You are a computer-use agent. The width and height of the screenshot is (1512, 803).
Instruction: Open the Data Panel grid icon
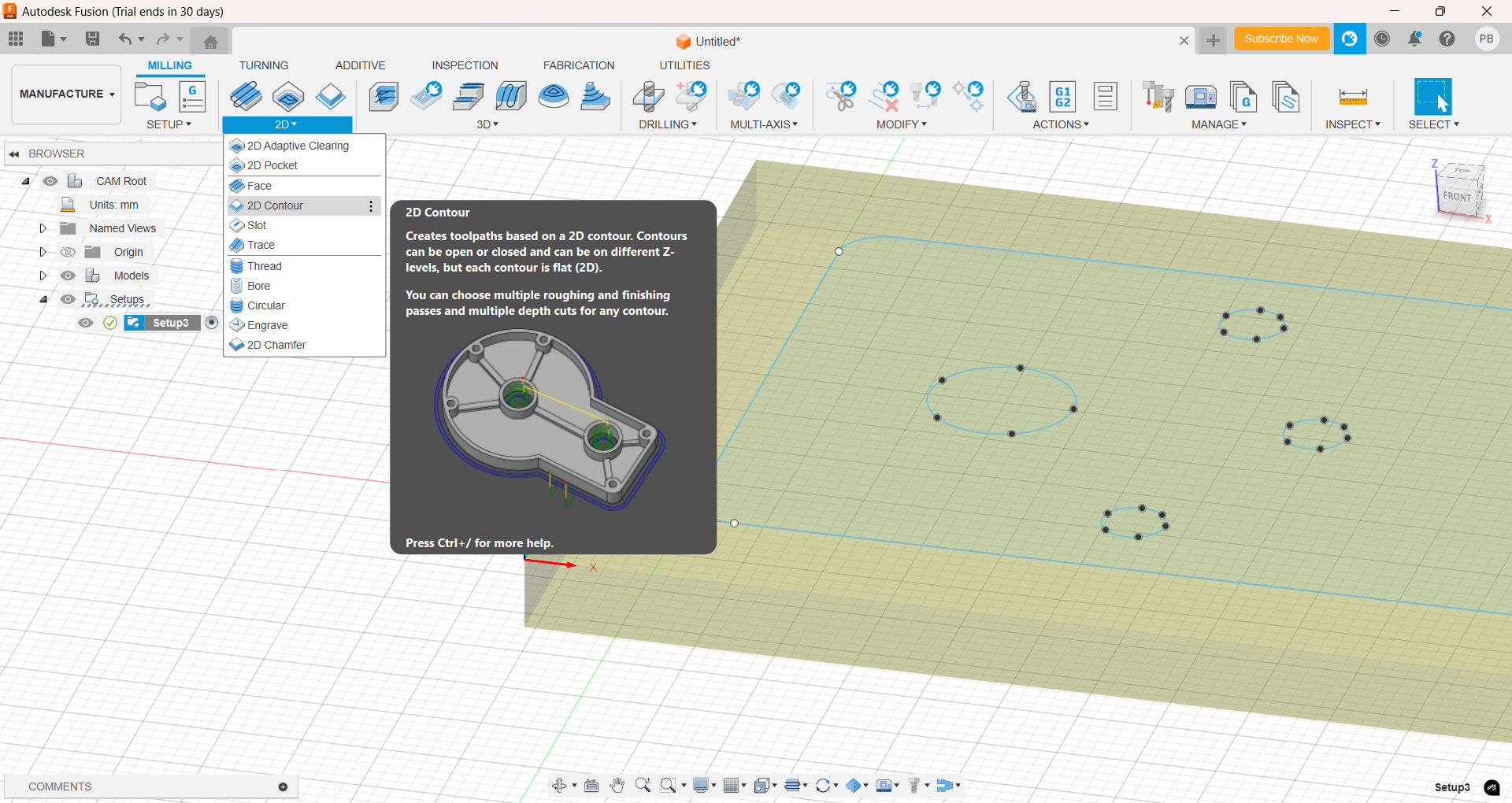(x=16, y=39)
